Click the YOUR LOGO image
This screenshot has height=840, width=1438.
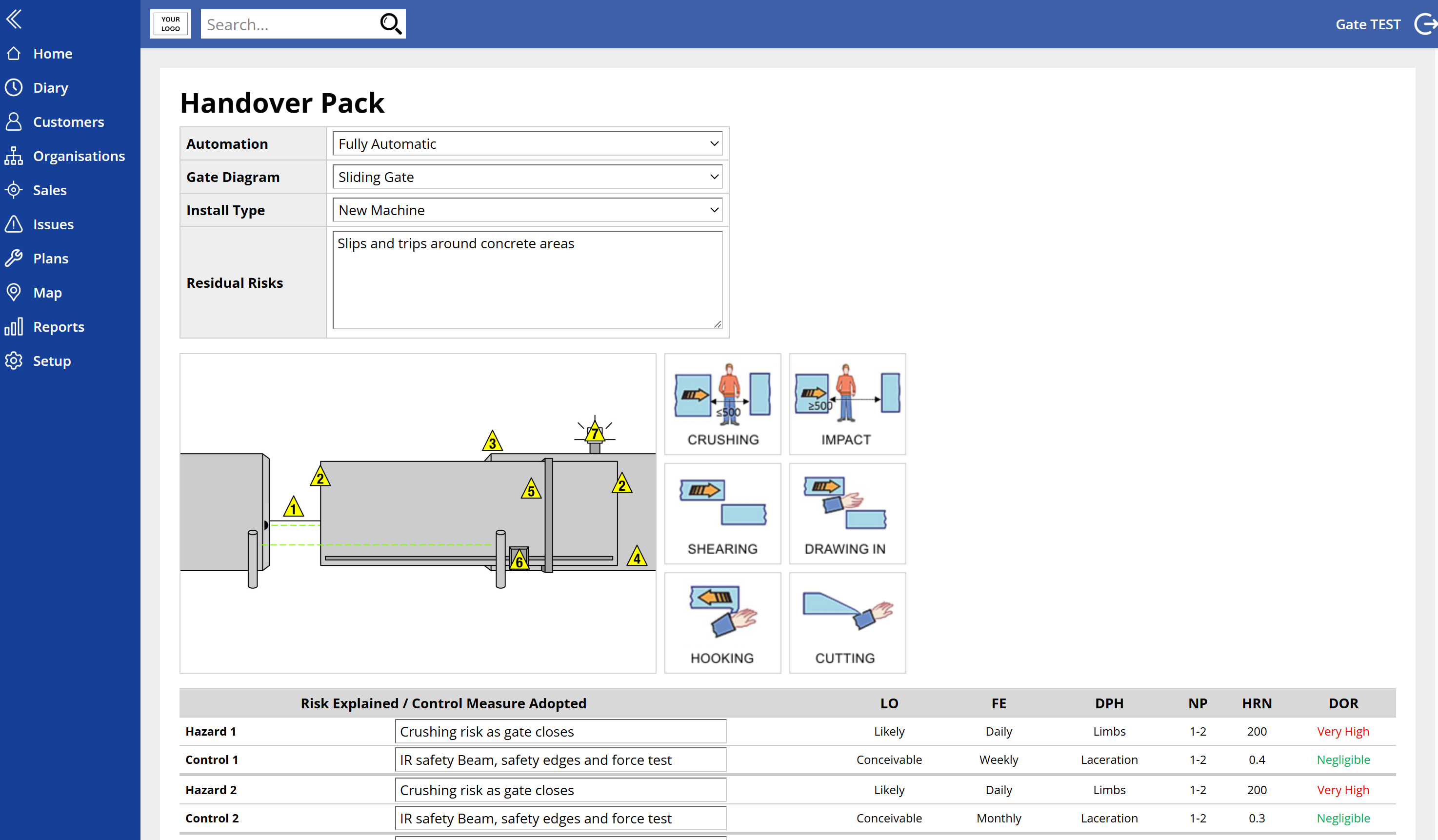point(170,24)
